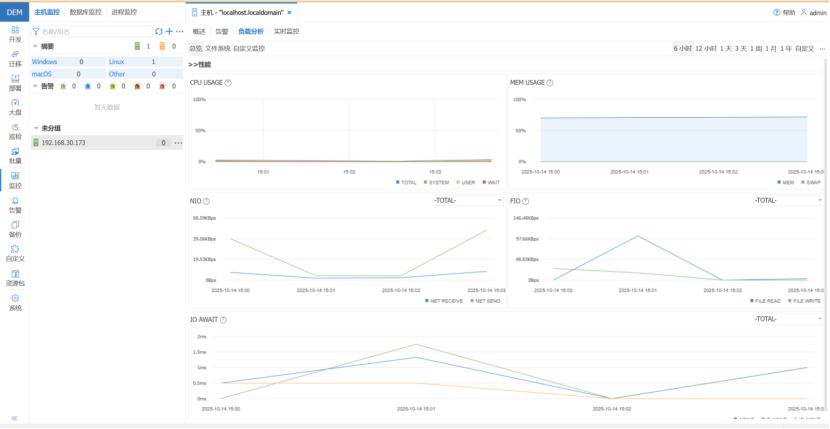Open the 迁移 module in sidebar
This screenshot has width=830, height=429.
pos(15,58)
